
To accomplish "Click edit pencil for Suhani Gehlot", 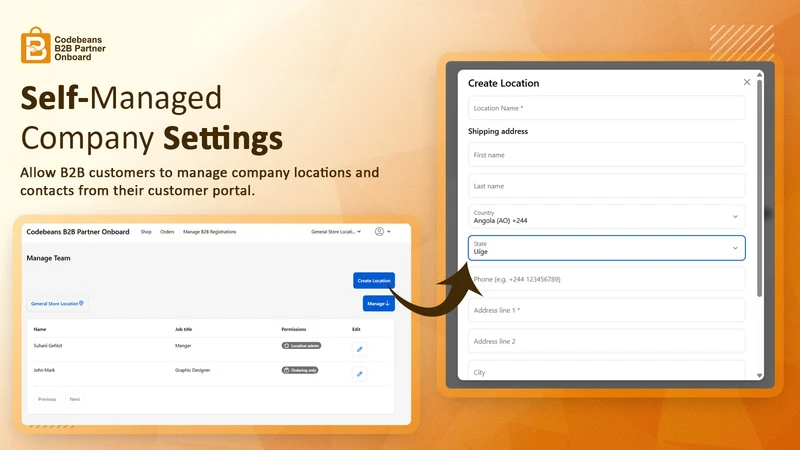I will pos(360,349).
